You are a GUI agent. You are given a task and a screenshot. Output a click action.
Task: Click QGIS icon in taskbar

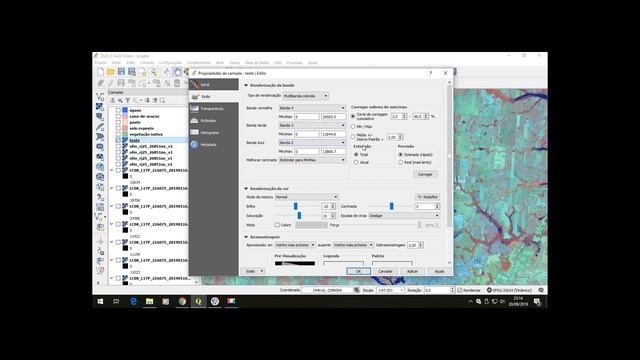click(x=198, y=301)
